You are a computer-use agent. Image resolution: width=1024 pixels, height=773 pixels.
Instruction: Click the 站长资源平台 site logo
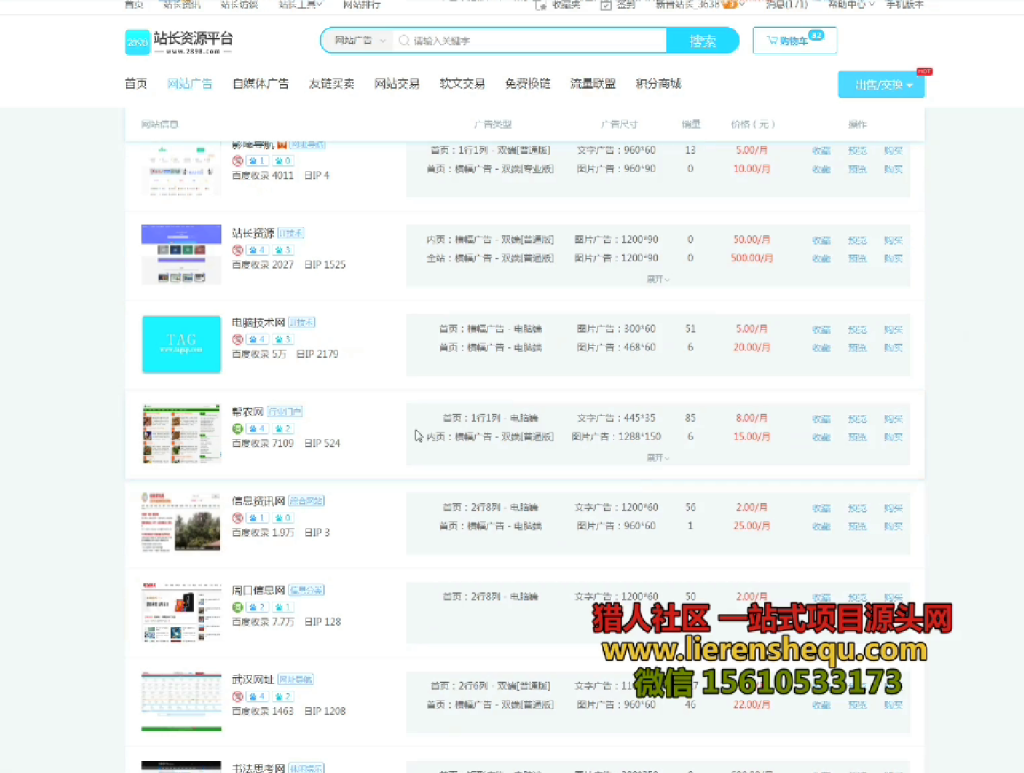(186, 42)
